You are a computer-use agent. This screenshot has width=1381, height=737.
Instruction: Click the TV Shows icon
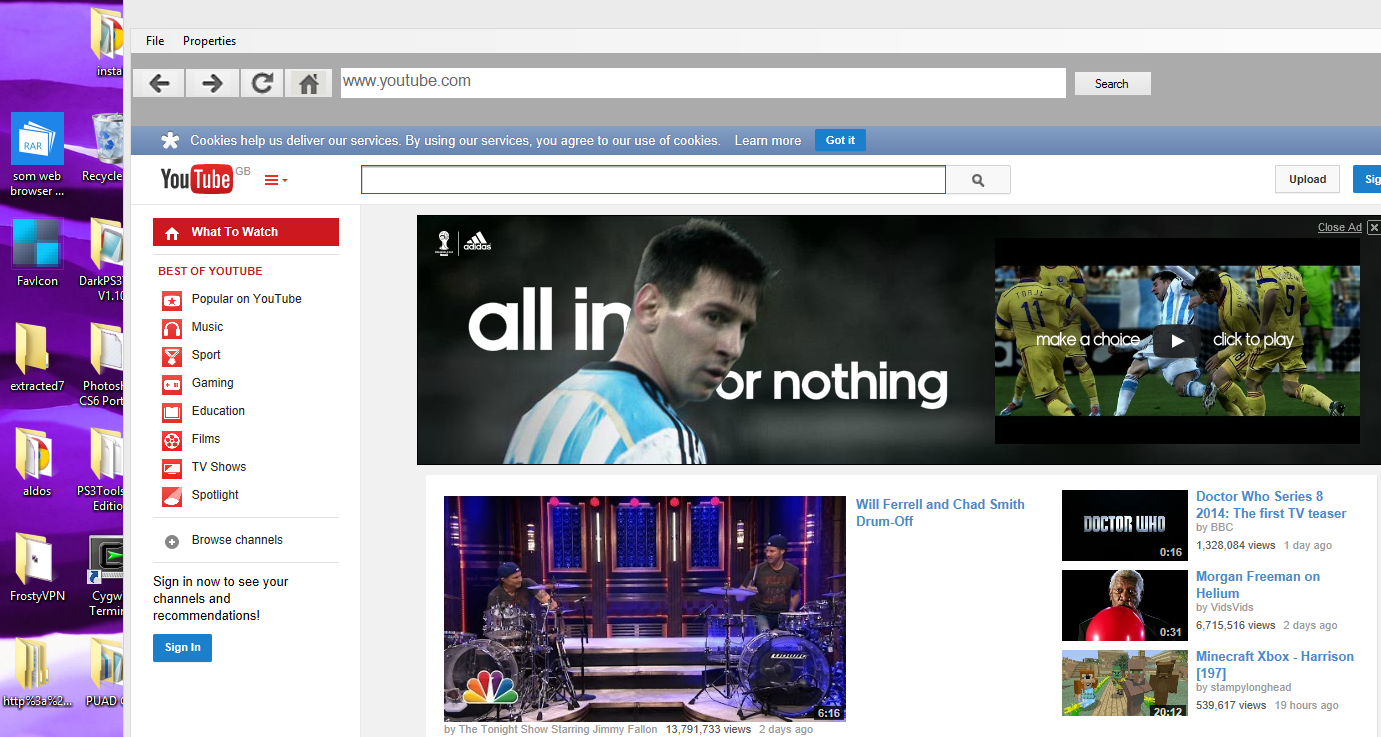pyautogui.click(x=172, y=467)
